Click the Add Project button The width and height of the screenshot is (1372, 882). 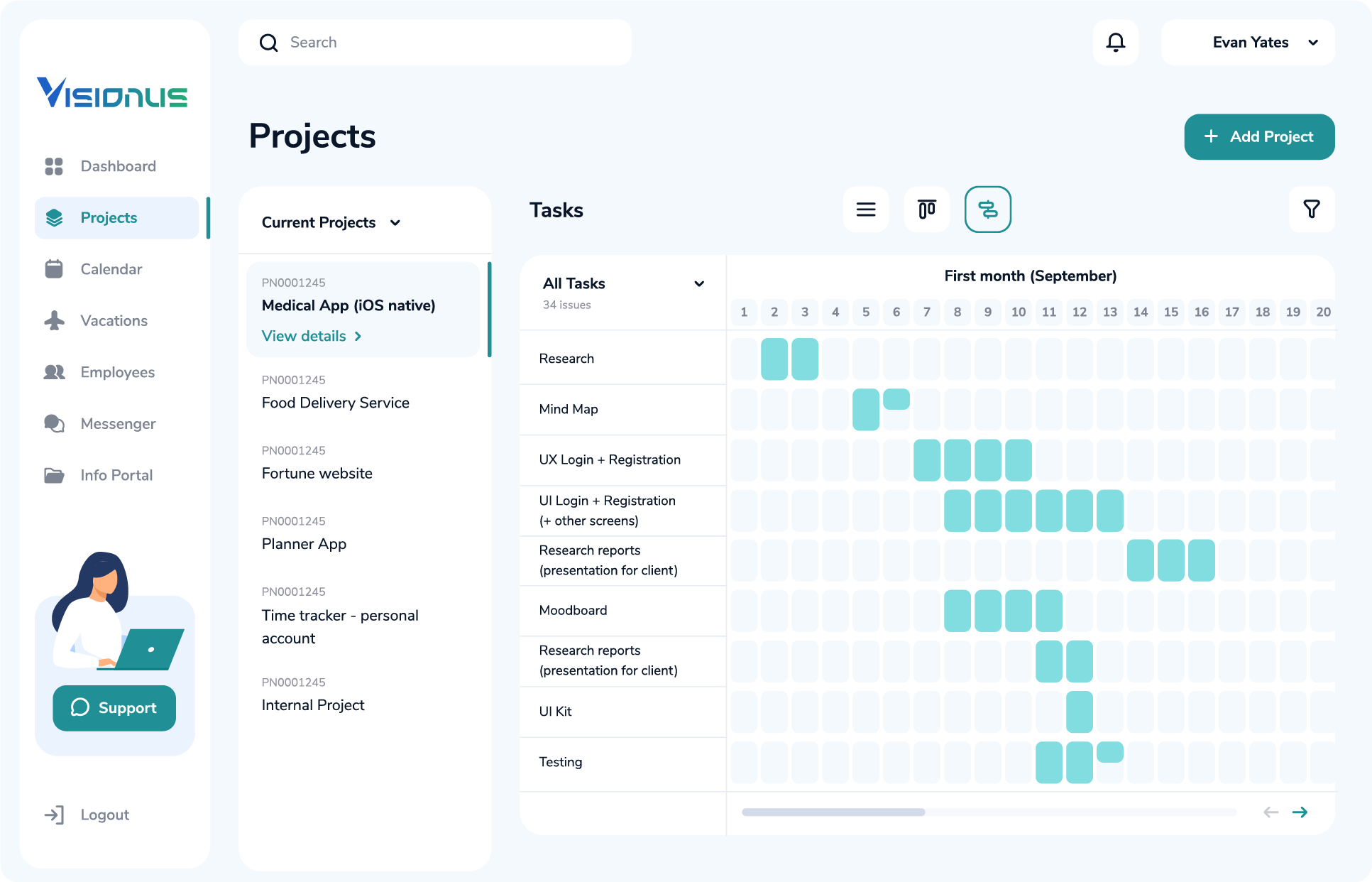coord(1259,136)
